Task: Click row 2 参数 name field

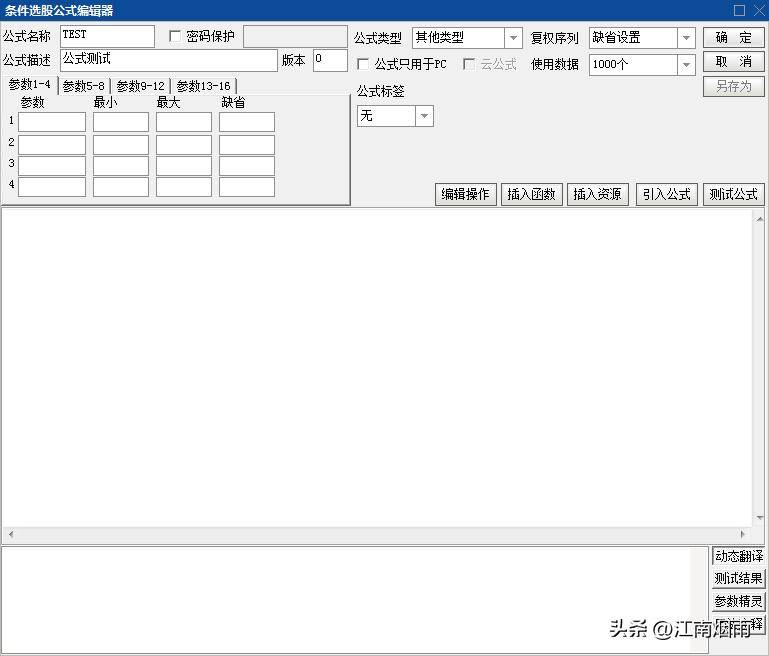Action: point(52,145)
